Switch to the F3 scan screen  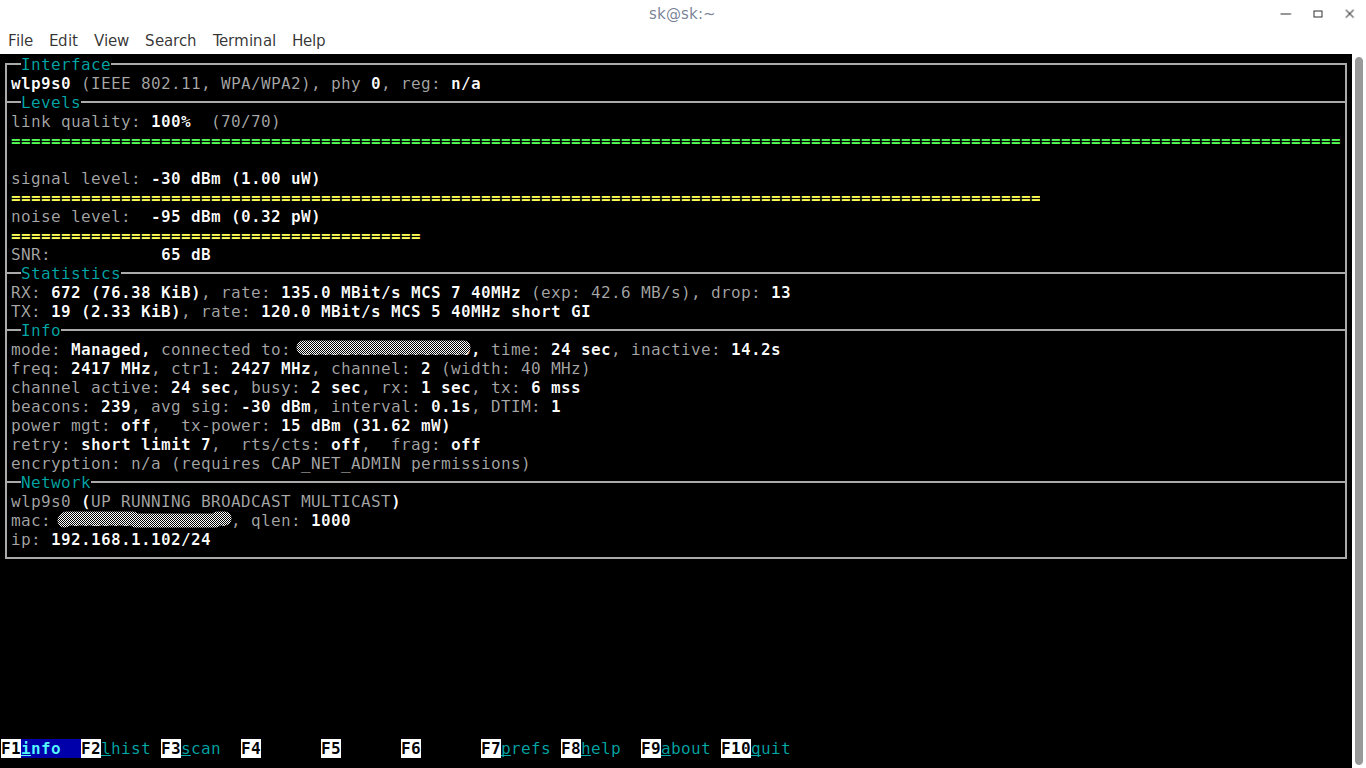point(191,748)
